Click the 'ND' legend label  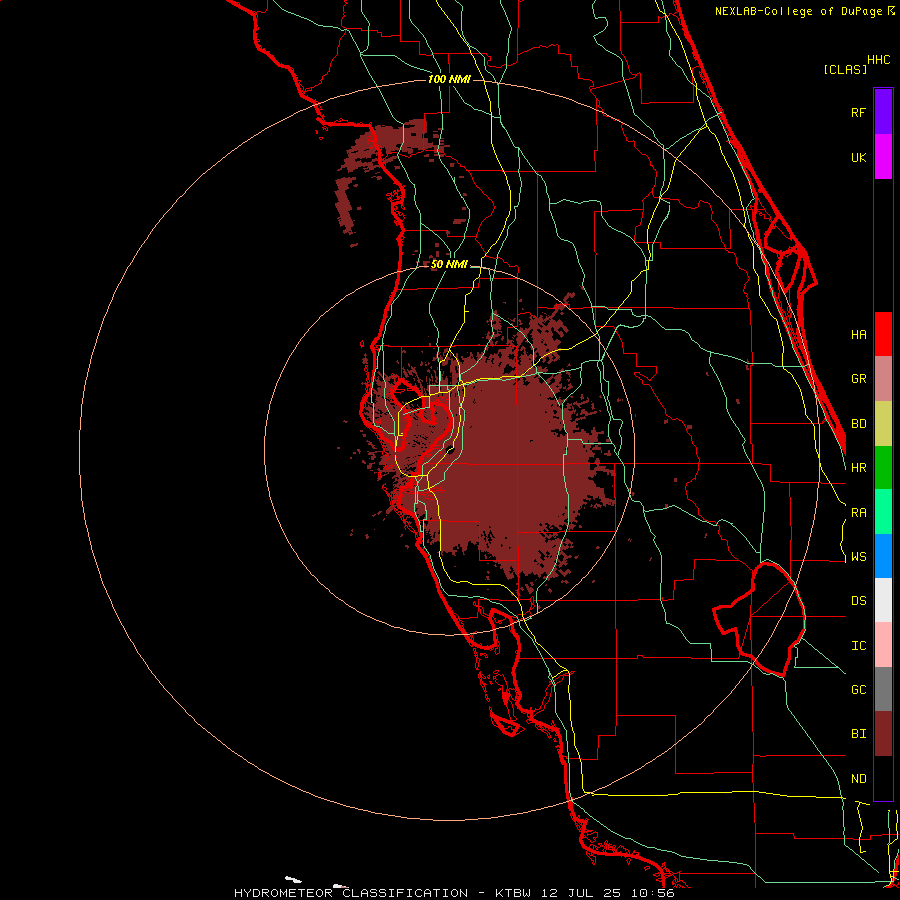(x=858, y=779)
